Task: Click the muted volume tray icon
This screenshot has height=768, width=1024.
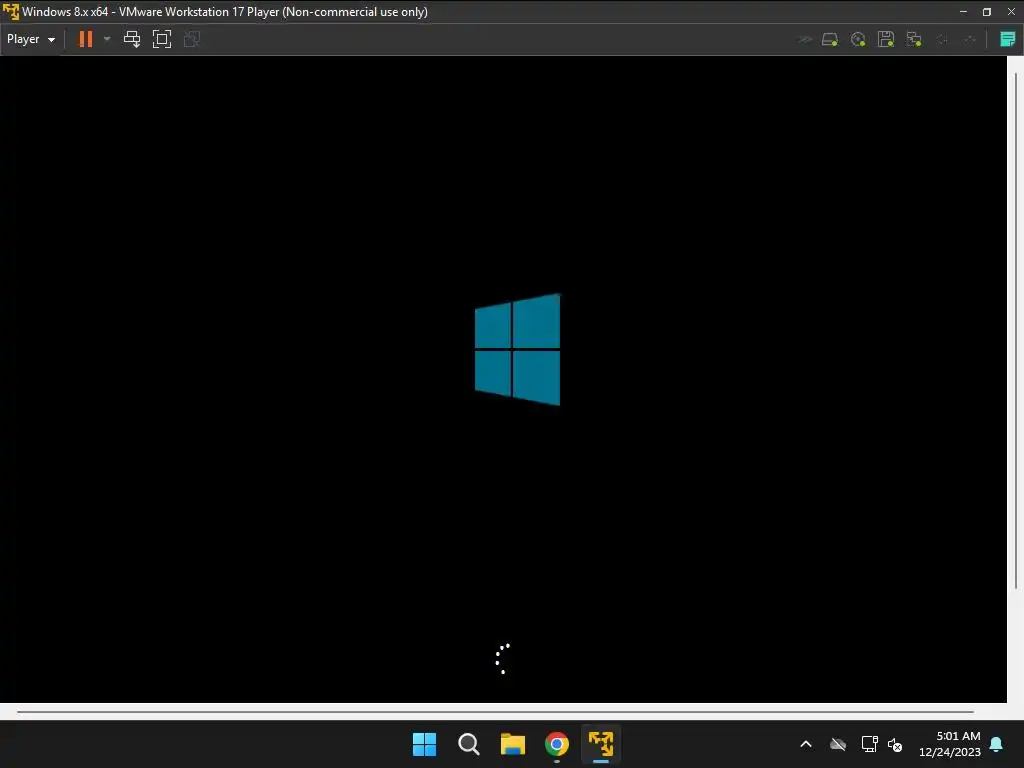Action: click(895, 744)
